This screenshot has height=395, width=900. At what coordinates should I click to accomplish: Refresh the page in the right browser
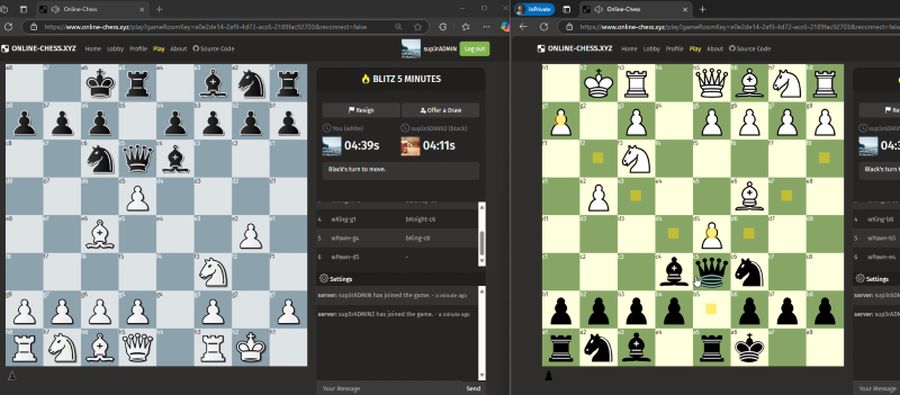pyautogui.click(x=544, y=27)
